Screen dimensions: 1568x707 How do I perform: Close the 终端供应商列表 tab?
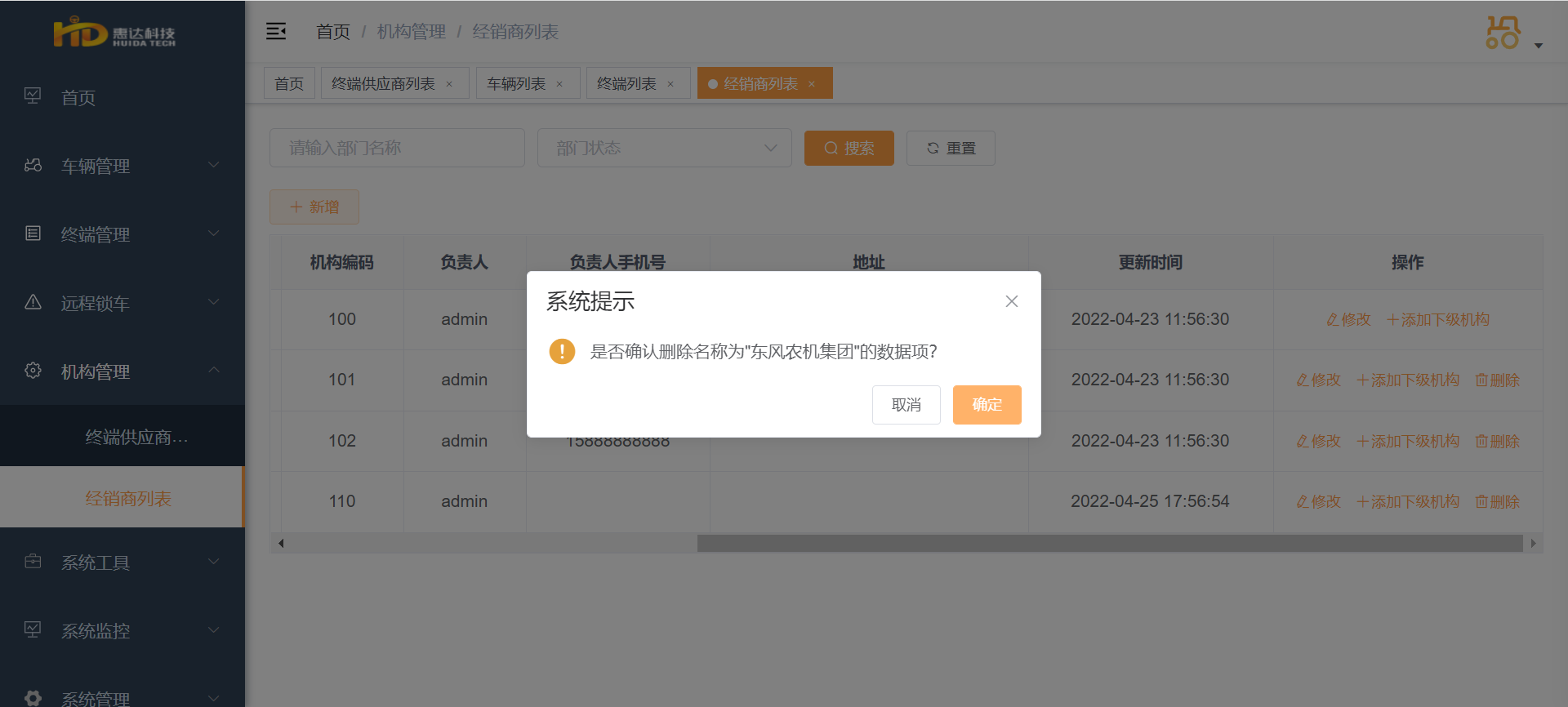(x=449, y=84)
